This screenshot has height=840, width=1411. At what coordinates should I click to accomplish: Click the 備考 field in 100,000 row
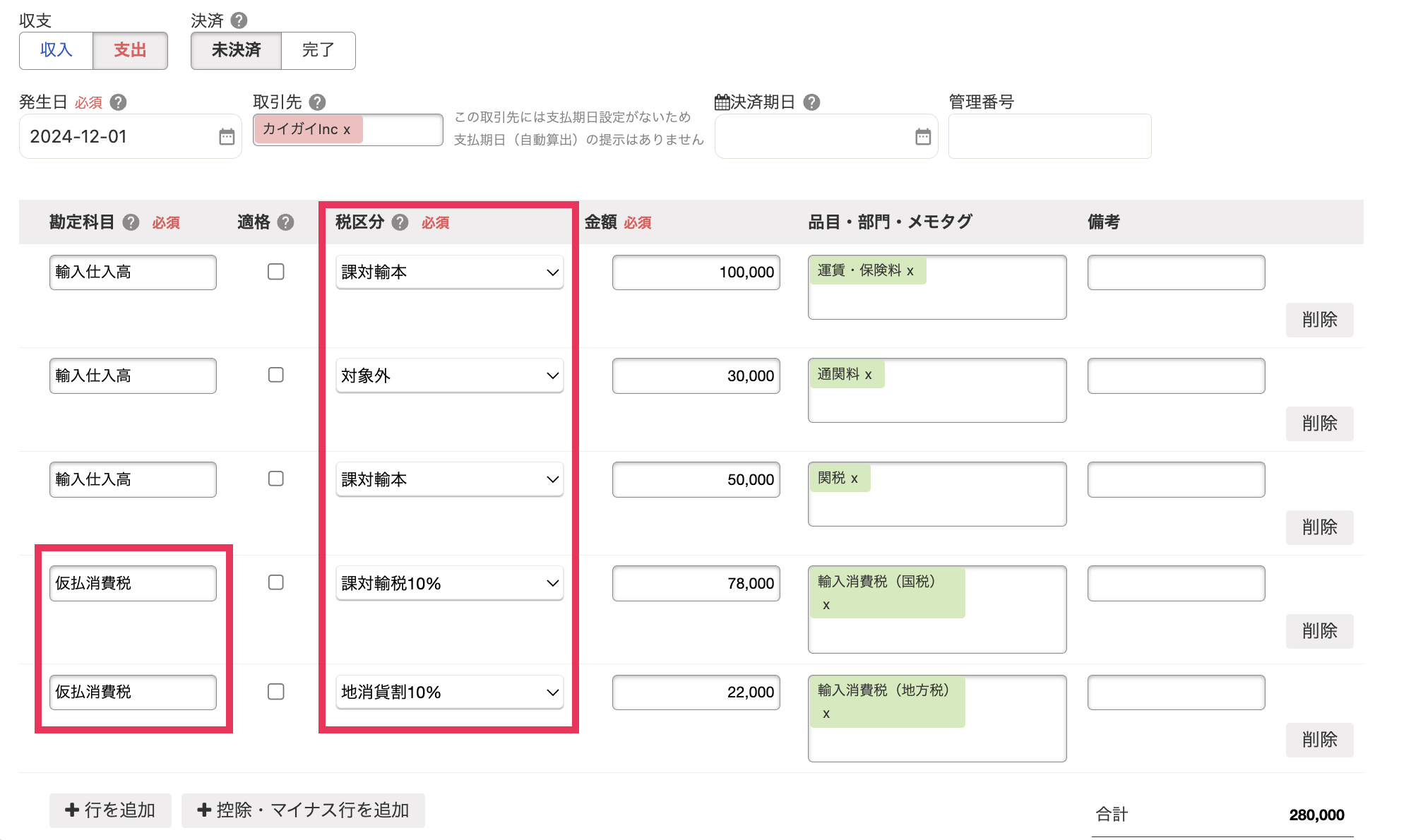[x=1177, y=272]
